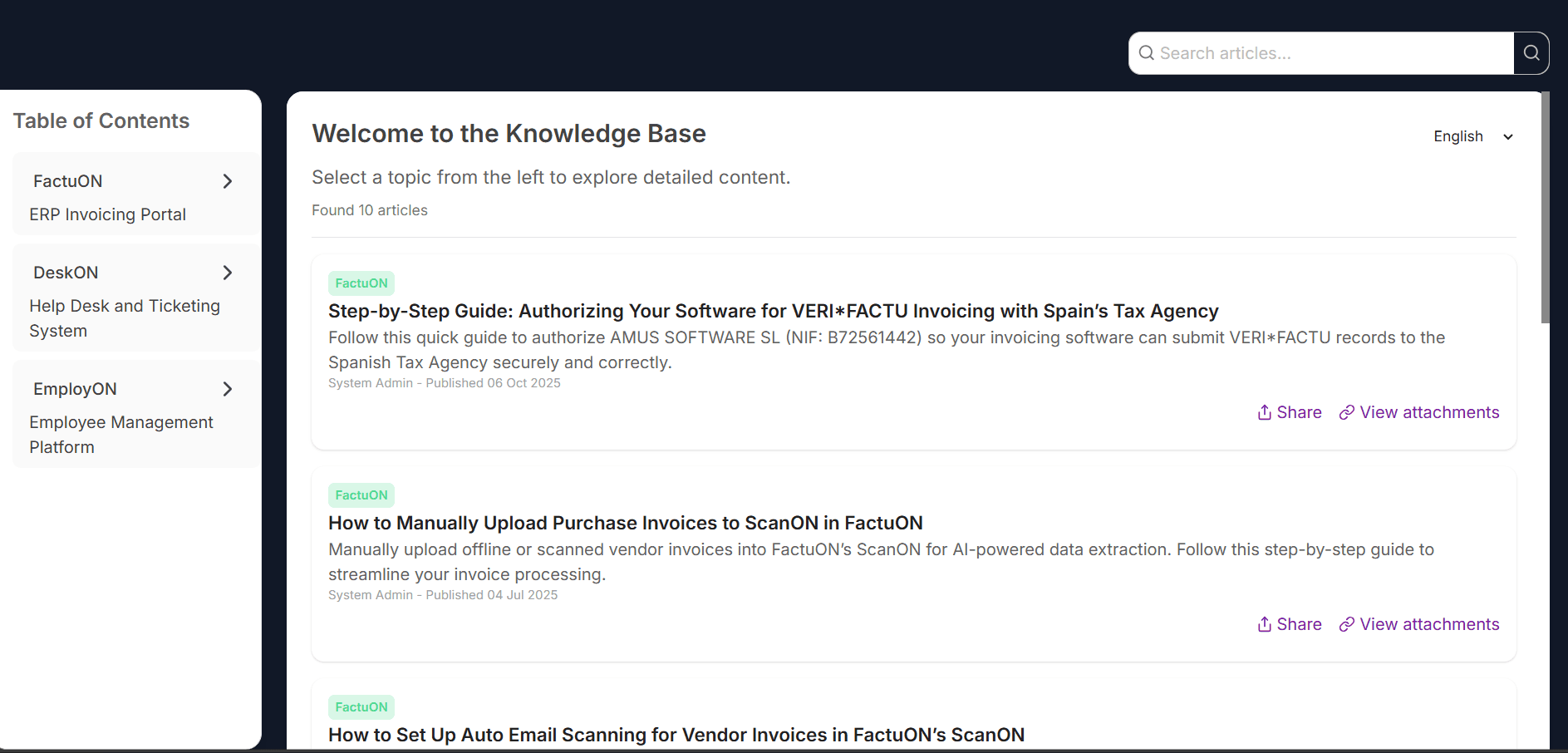
Task: Click the page vertical scrollbar
Action: (1545, 208)
